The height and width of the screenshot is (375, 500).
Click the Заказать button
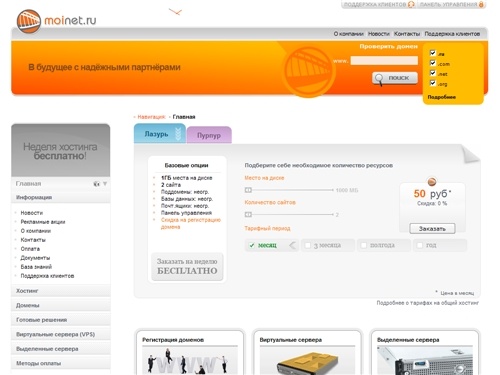click(x=432, y=229)
